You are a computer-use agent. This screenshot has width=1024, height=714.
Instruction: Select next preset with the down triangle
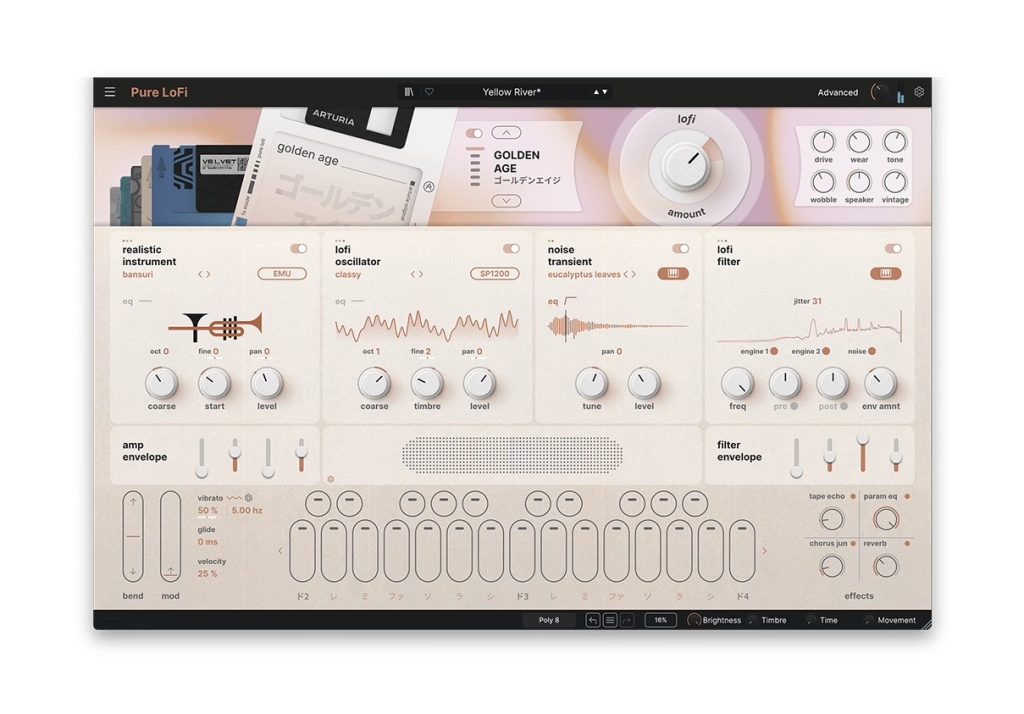[x=604, y=92]
